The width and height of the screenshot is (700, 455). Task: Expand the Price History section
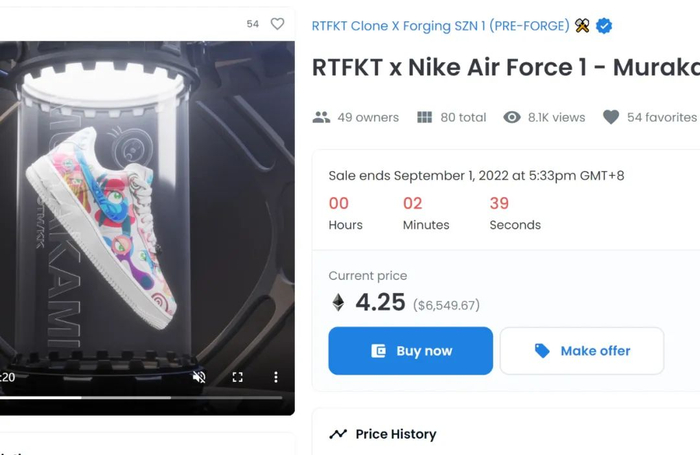click(x=396, y=434)
